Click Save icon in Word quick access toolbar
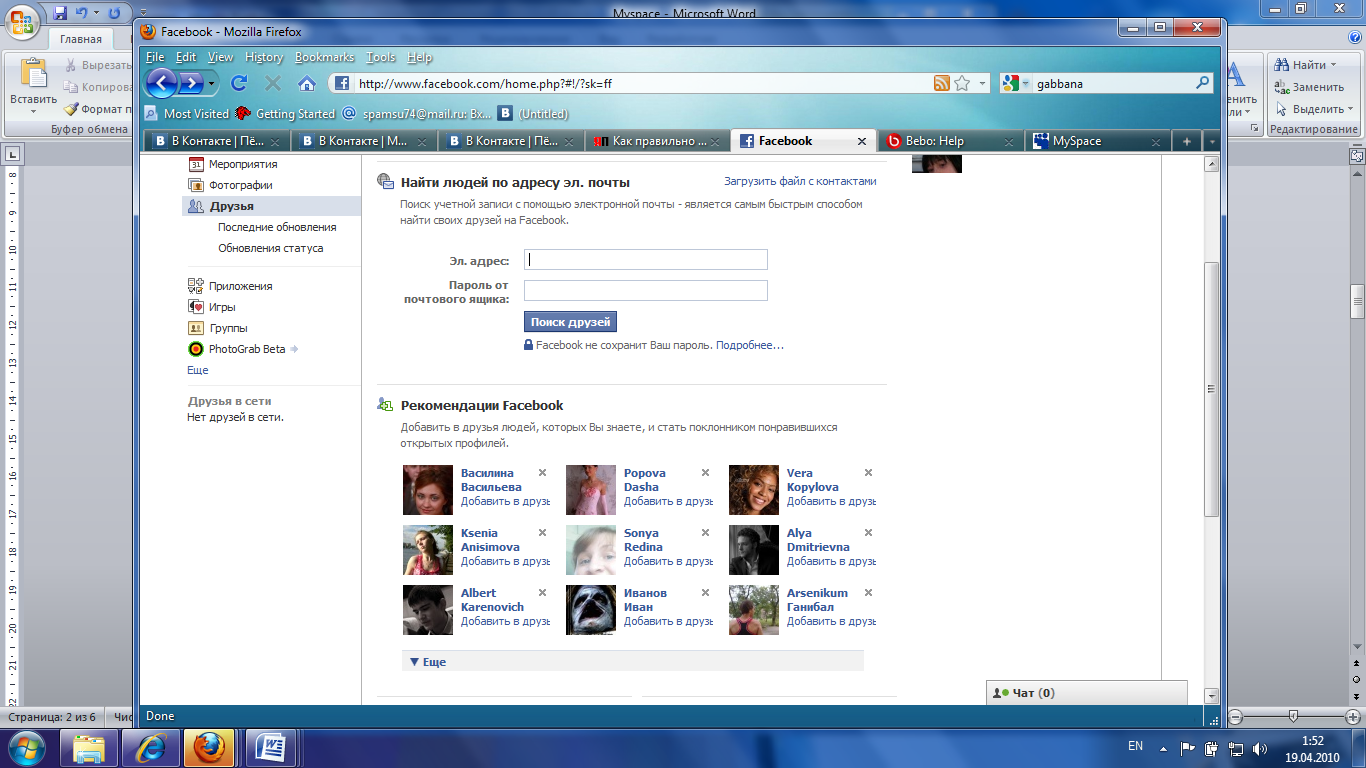The width and height of the screenshot is (1366, 768). [x=60, y=13]
